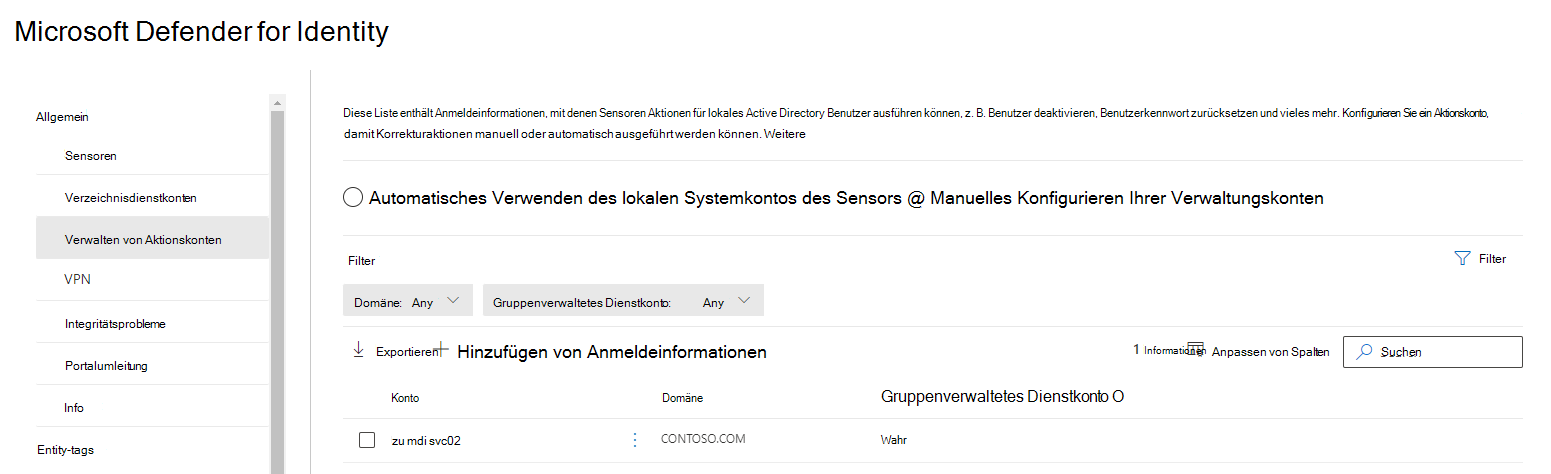Open the three-dot menu for mdi svc02
This screenshot has height=474, width=1551.
[634, 440]
